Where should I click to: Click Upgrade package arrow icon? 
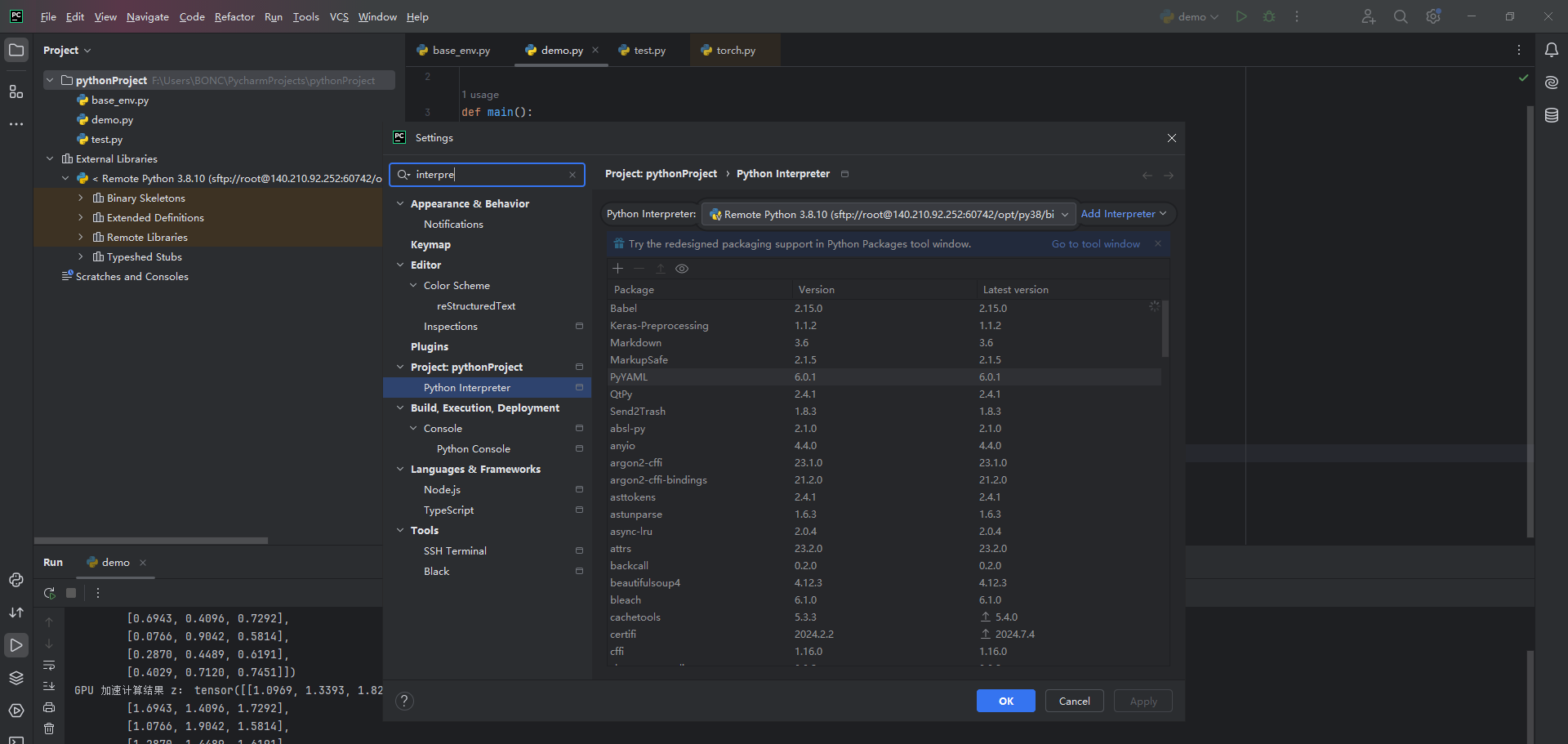[660, 269]
